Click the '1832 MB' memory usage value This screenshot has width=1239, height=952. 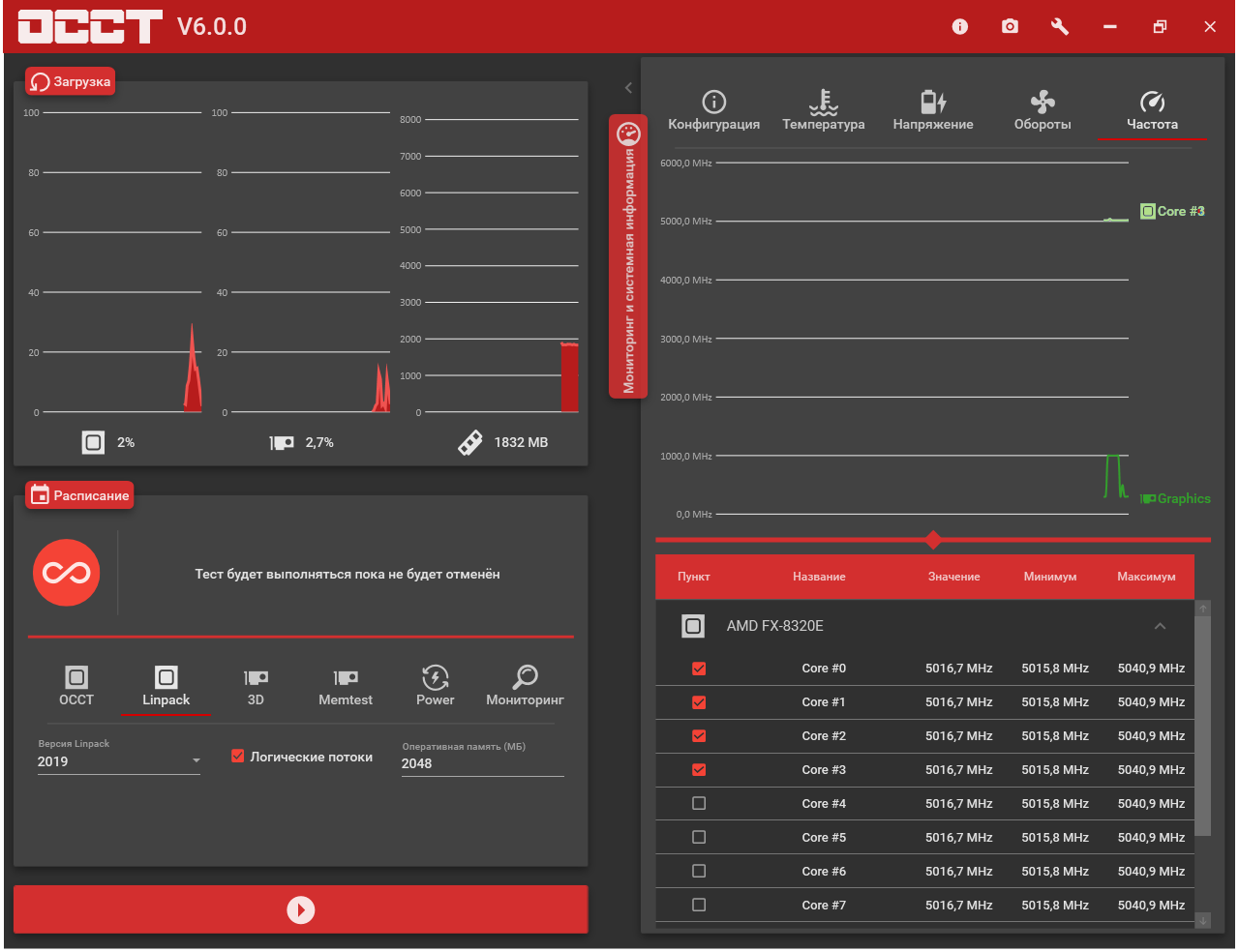click(x=521, y=442)
